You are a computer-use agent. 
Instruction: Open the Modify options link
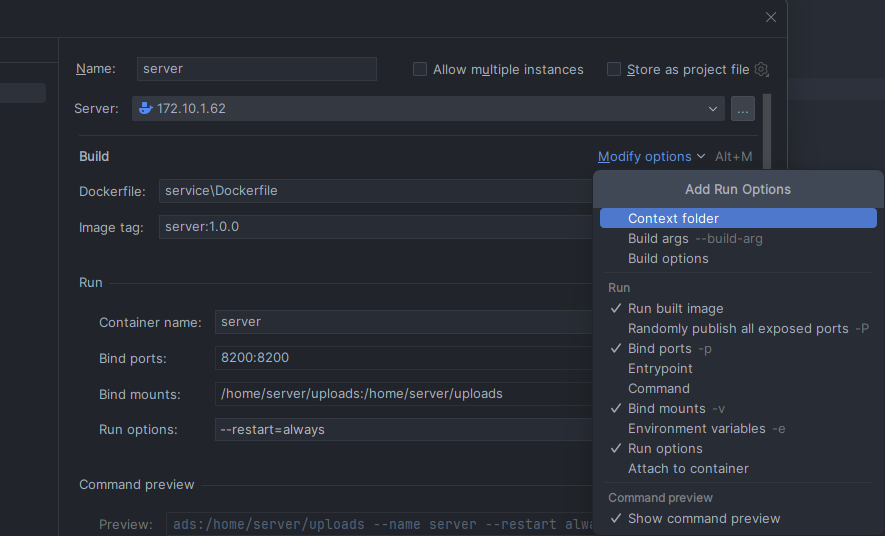[x=645, y=156]
